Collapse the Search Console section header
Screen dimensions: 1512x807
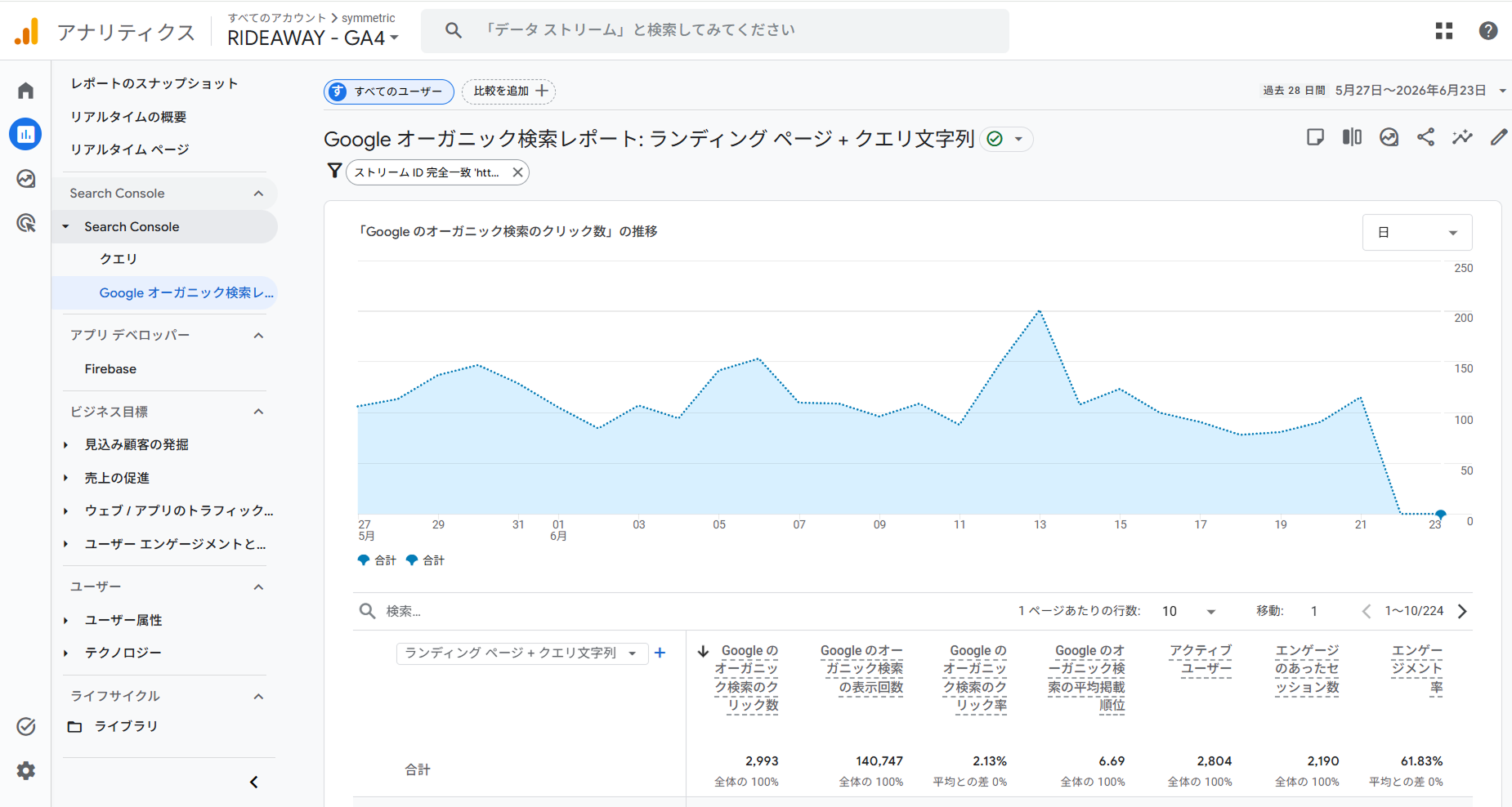(258, 194)
